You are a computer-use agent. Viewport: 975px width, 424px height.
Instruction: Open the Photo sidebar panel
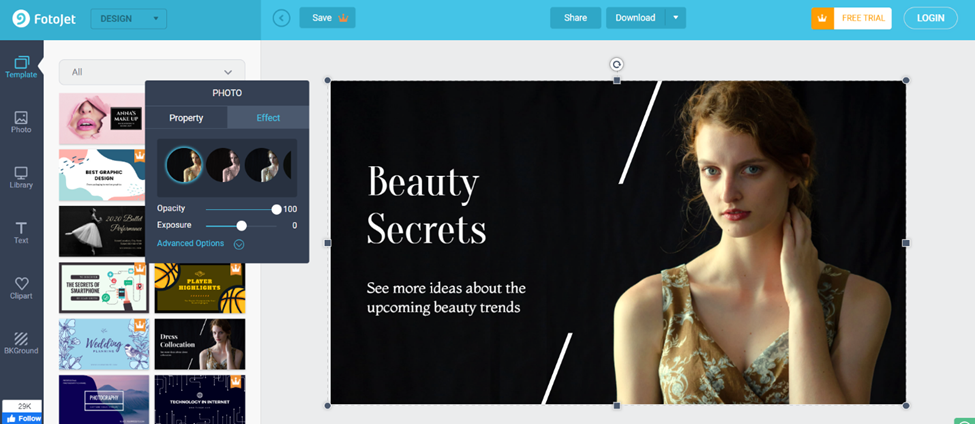pos(21,122)
